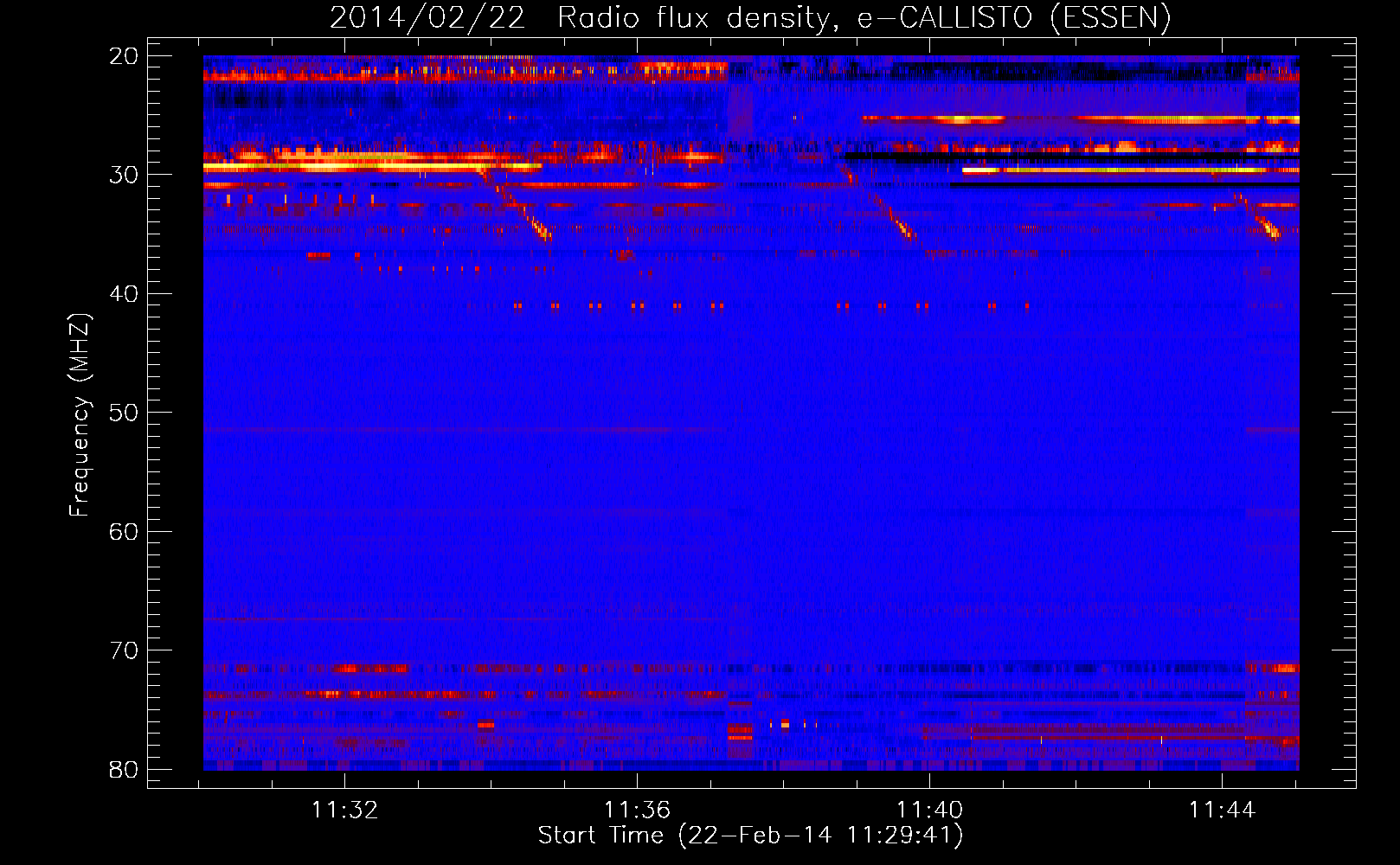Click the 20 MHz frequency tick label
Screen dimensions: 1400x865
[124, 56]
